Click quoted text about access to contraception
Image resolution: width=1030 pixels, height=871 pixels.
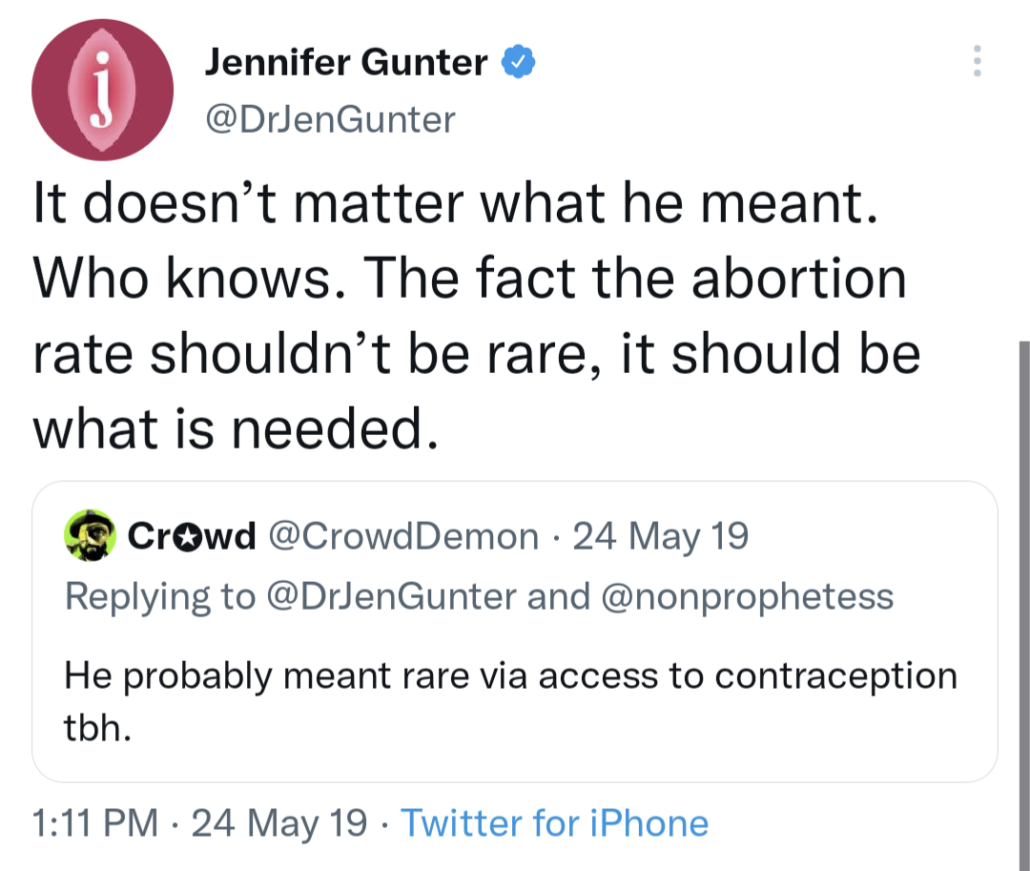tap(510, 676)
